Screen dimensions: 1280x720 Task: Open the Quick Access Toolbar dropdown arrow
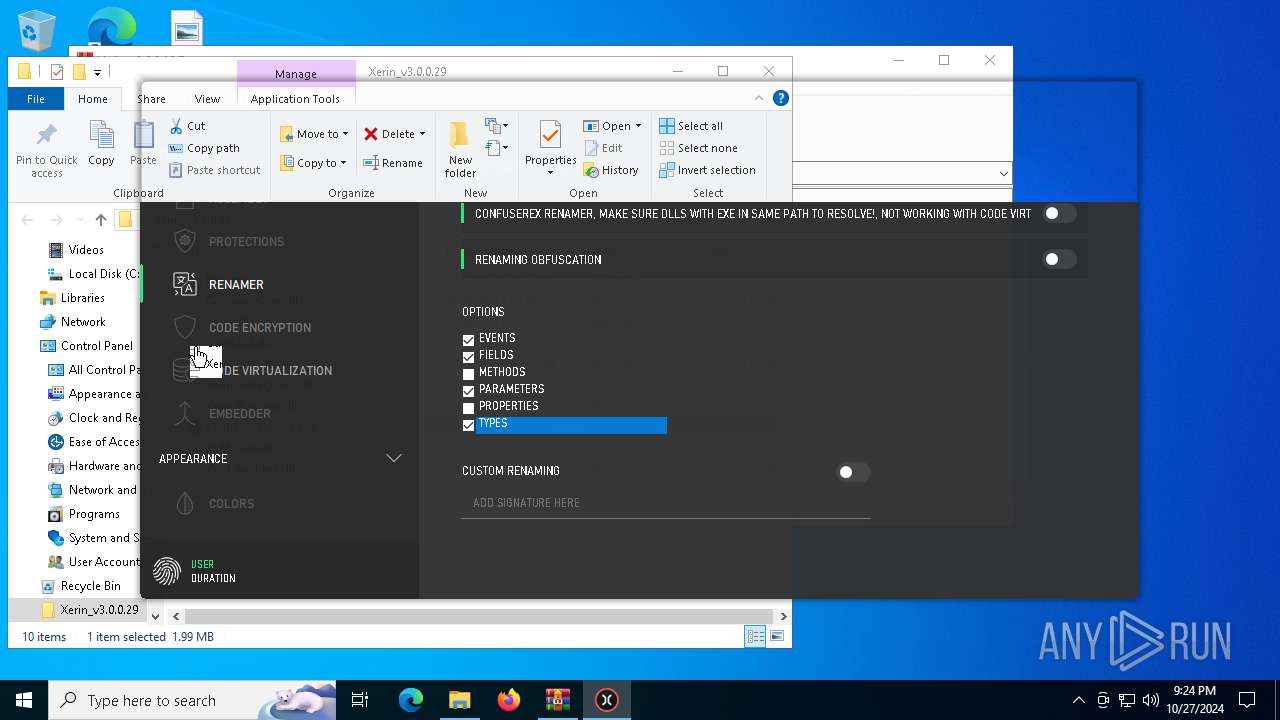click(97, 72)
